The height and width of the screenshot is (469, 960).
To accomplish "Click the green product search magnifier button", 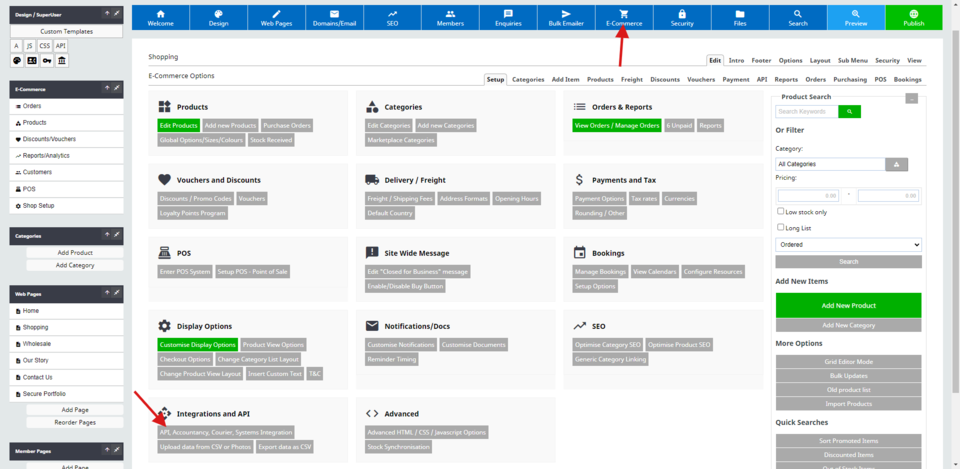I will [x=849, y=112].
